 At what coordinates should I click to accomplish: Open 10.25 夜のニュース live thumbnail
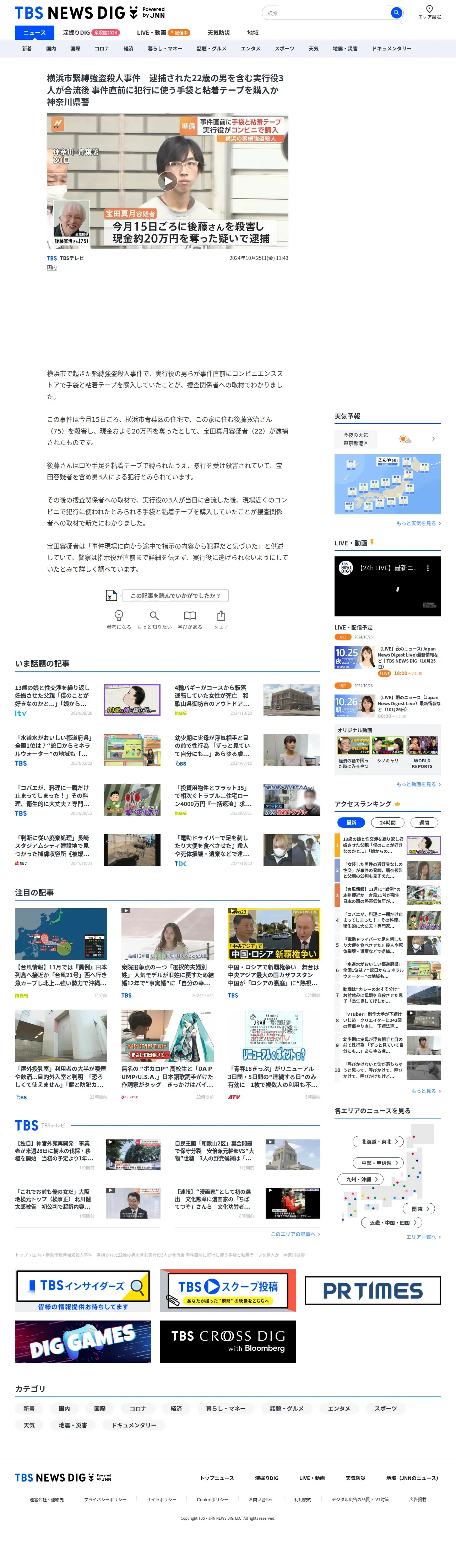(x=355, y=657)
